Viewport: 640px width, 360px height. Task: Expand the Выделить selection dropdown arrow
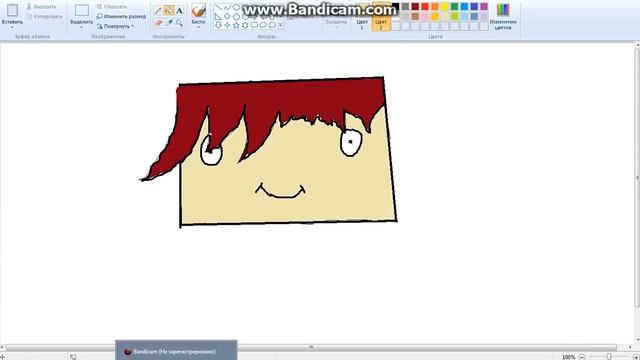click(82, 27)
